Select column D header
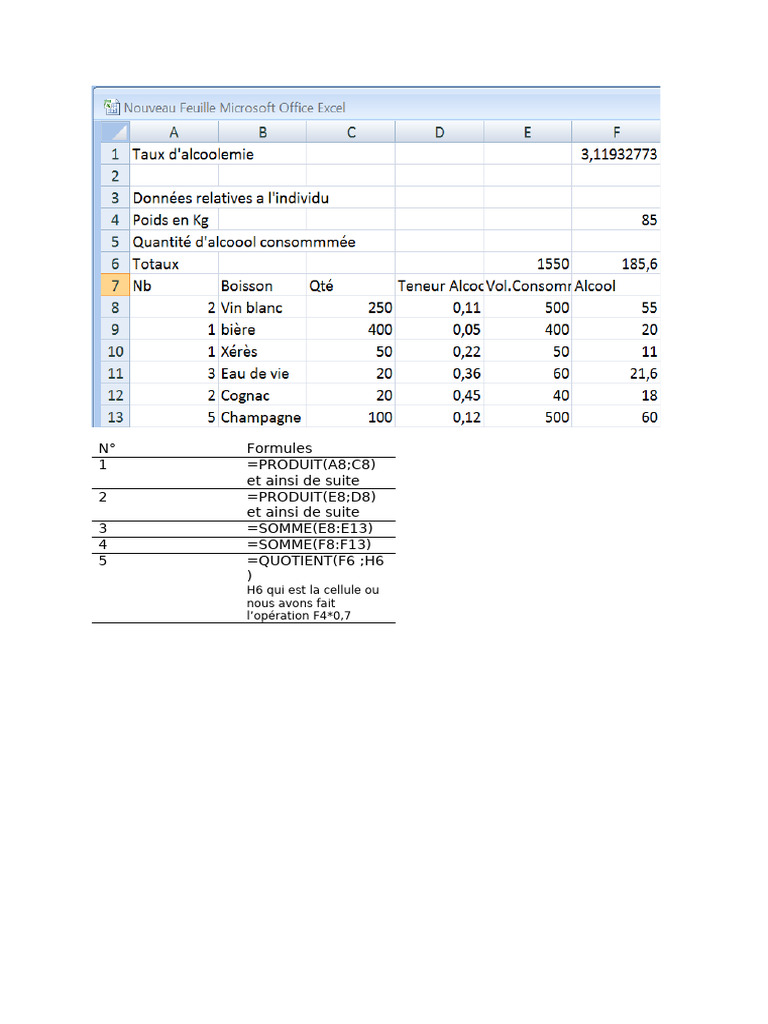The height and width of the screenshot is (1024, 768). click(440, 133)
